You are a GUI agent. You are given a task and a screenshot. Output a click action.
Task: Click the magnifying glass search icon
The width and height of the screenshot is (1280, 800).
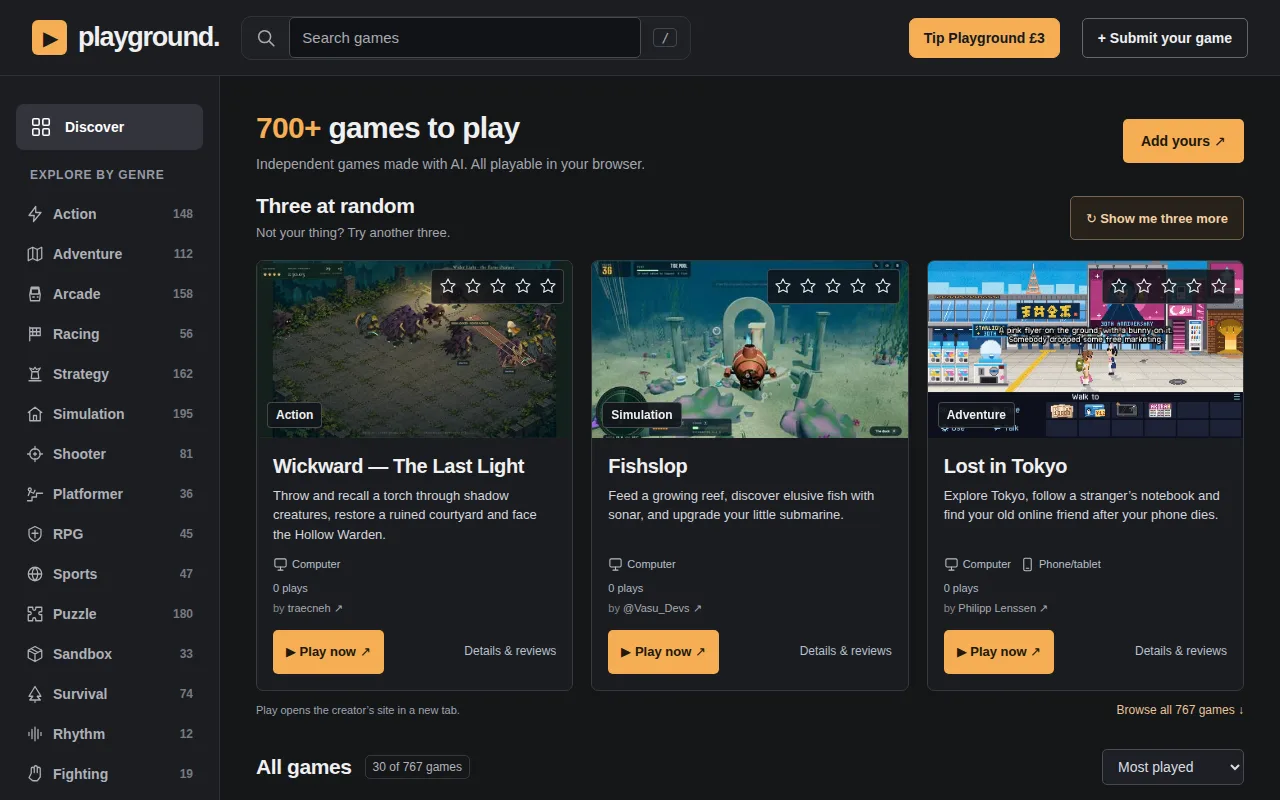point(266,38)
